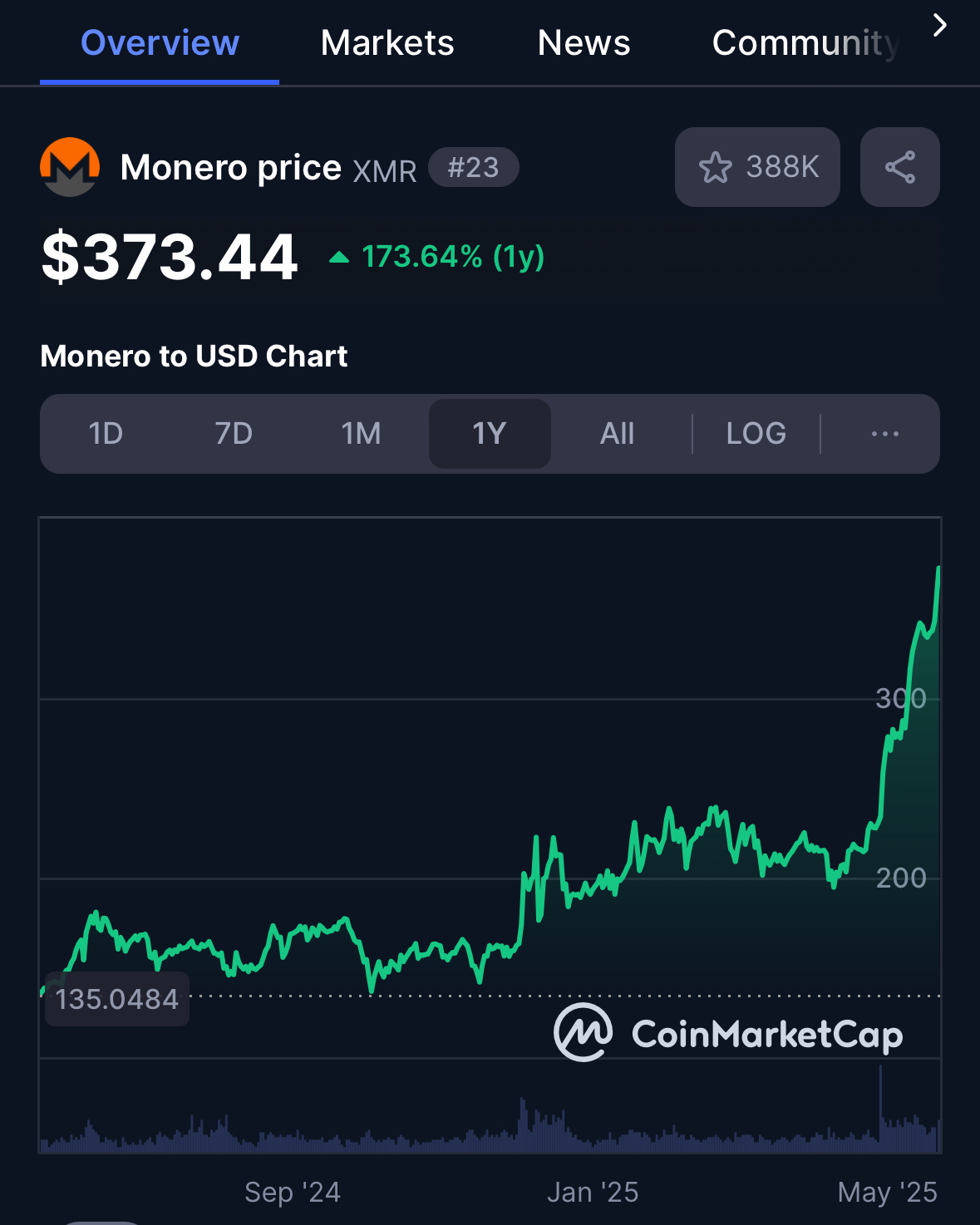This screenshot has width=980, height=1225.
Task: Go to the Community tab
Action: coord(805,42)
